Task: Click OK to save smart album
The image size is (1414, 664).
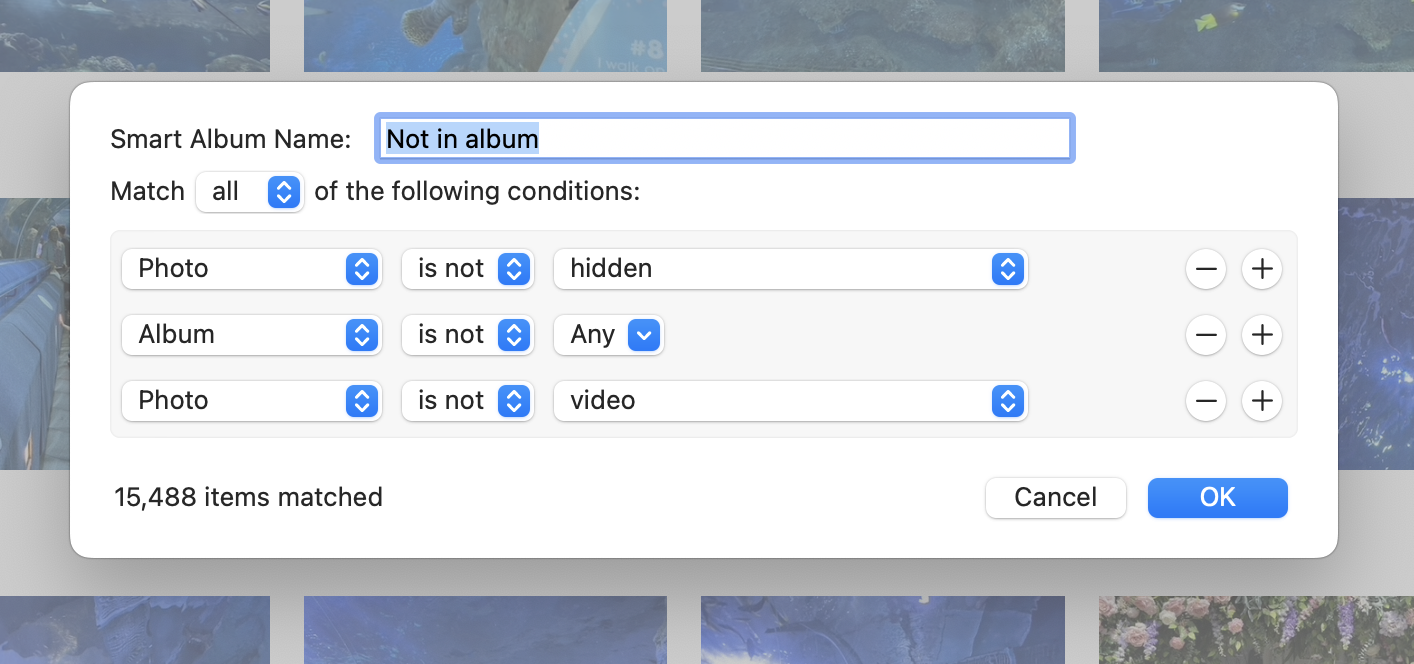Action: tap(1217, 498)
